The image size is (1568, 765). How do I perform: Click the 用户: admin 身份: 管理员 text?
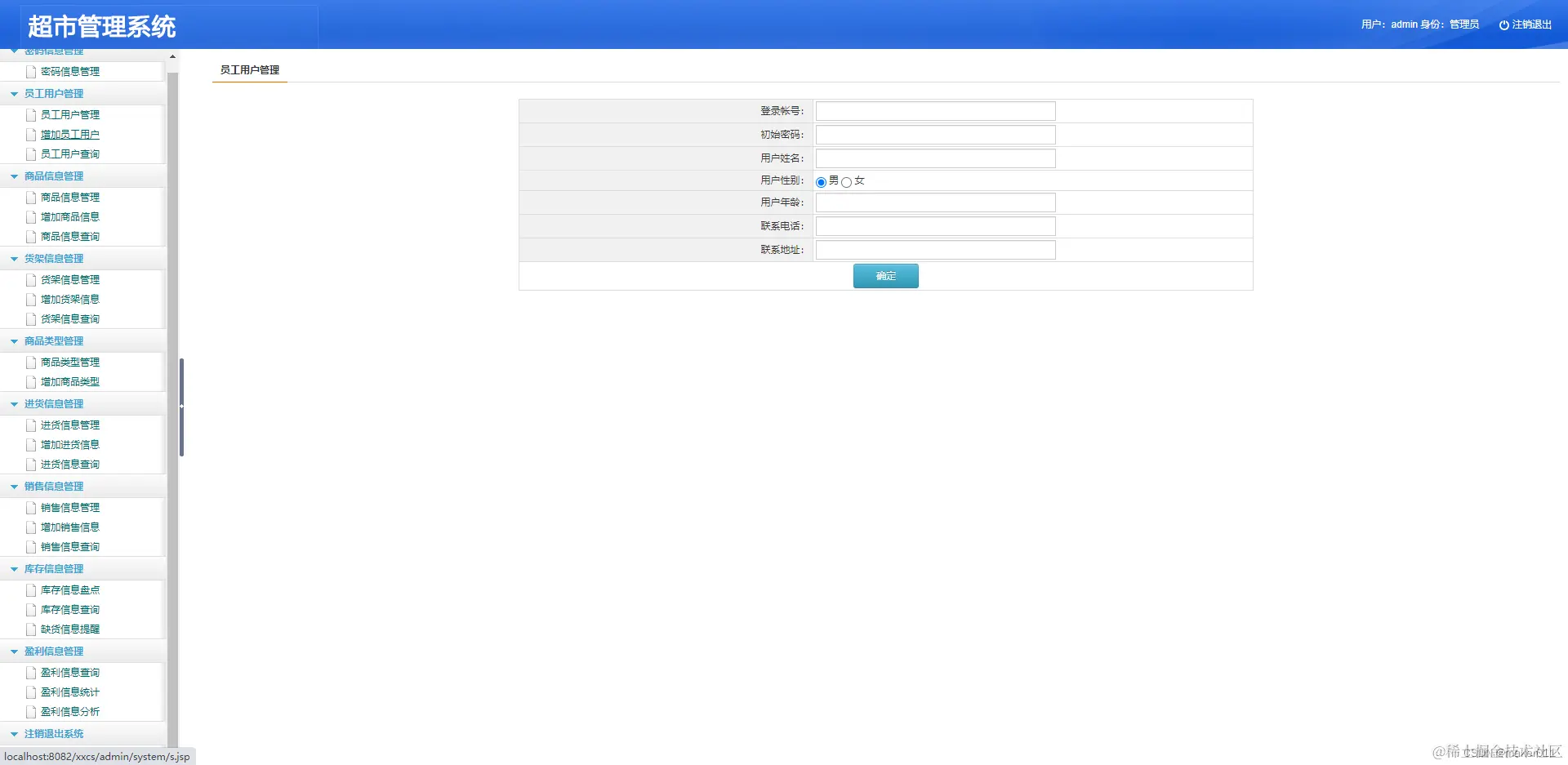coord(1420,24)
